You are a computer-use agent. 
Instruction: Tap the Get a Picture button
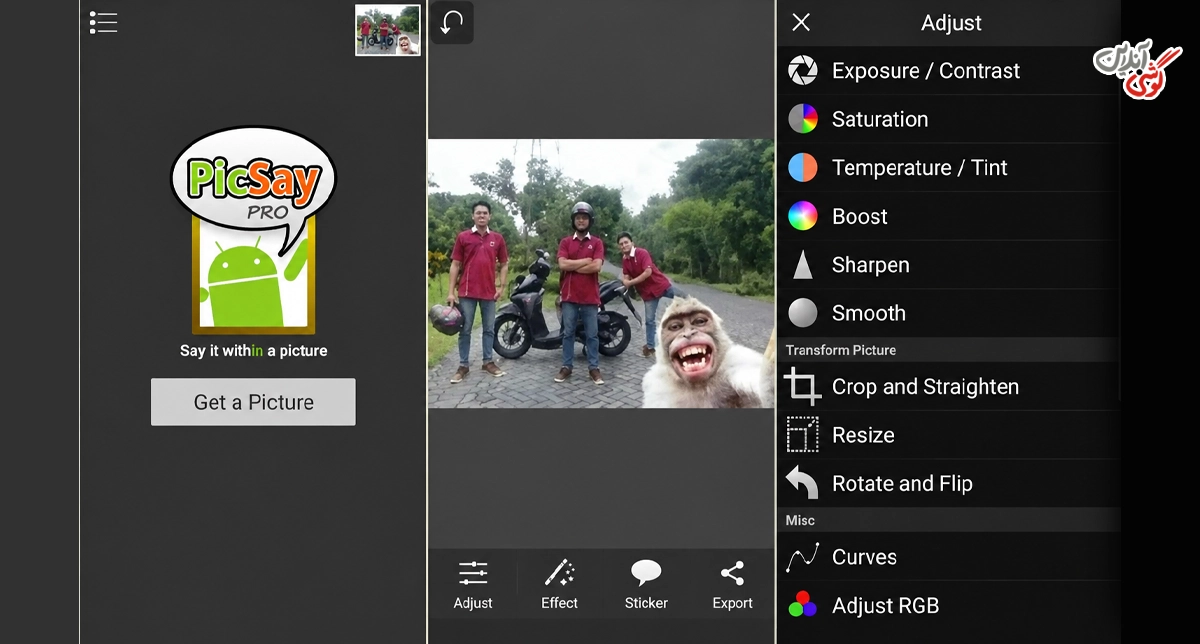point(253,402)
